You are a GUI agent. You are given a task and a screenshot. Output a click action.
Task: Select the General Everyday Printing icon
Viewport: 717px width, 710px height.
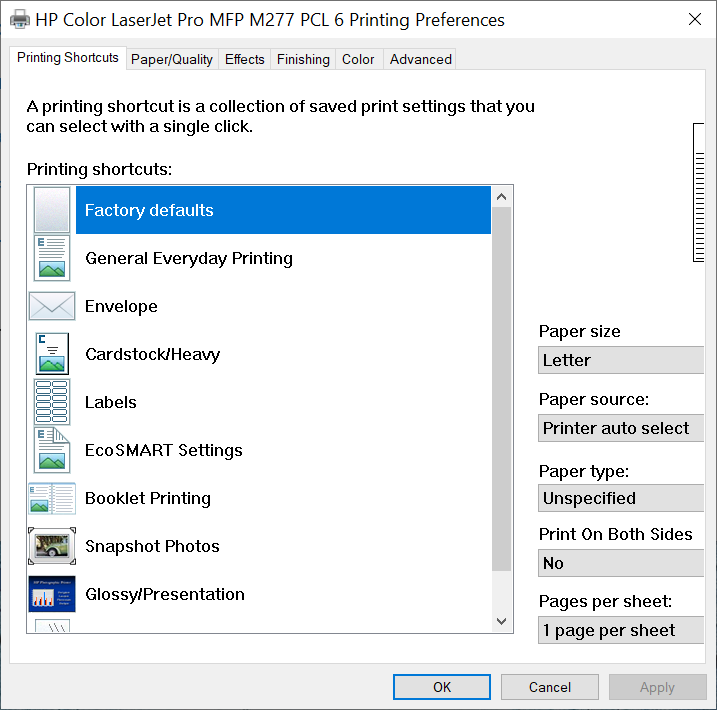[x=52, y=258]
